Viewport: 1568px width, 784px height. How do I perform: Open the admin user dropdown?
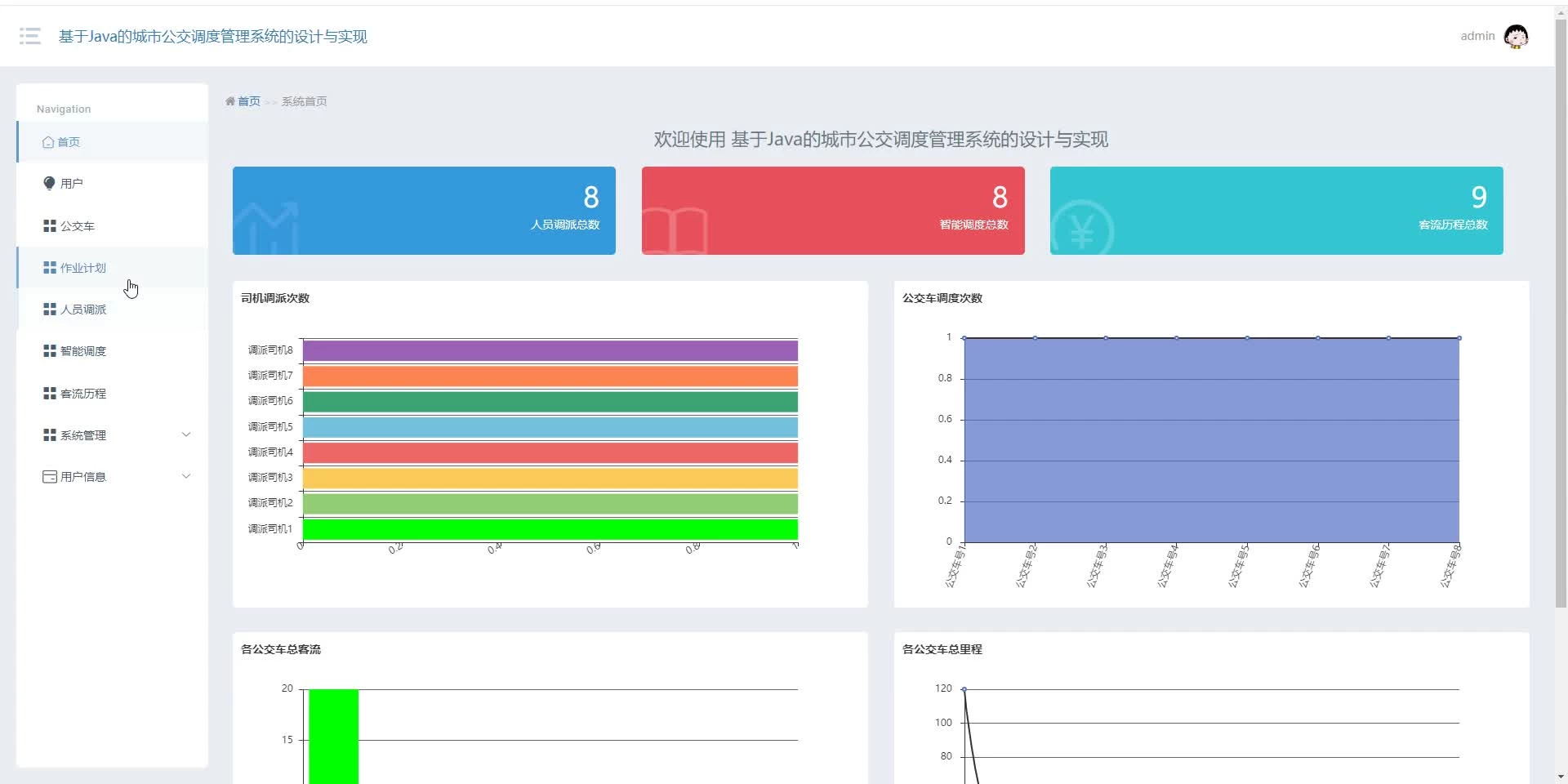(1477, 36)
